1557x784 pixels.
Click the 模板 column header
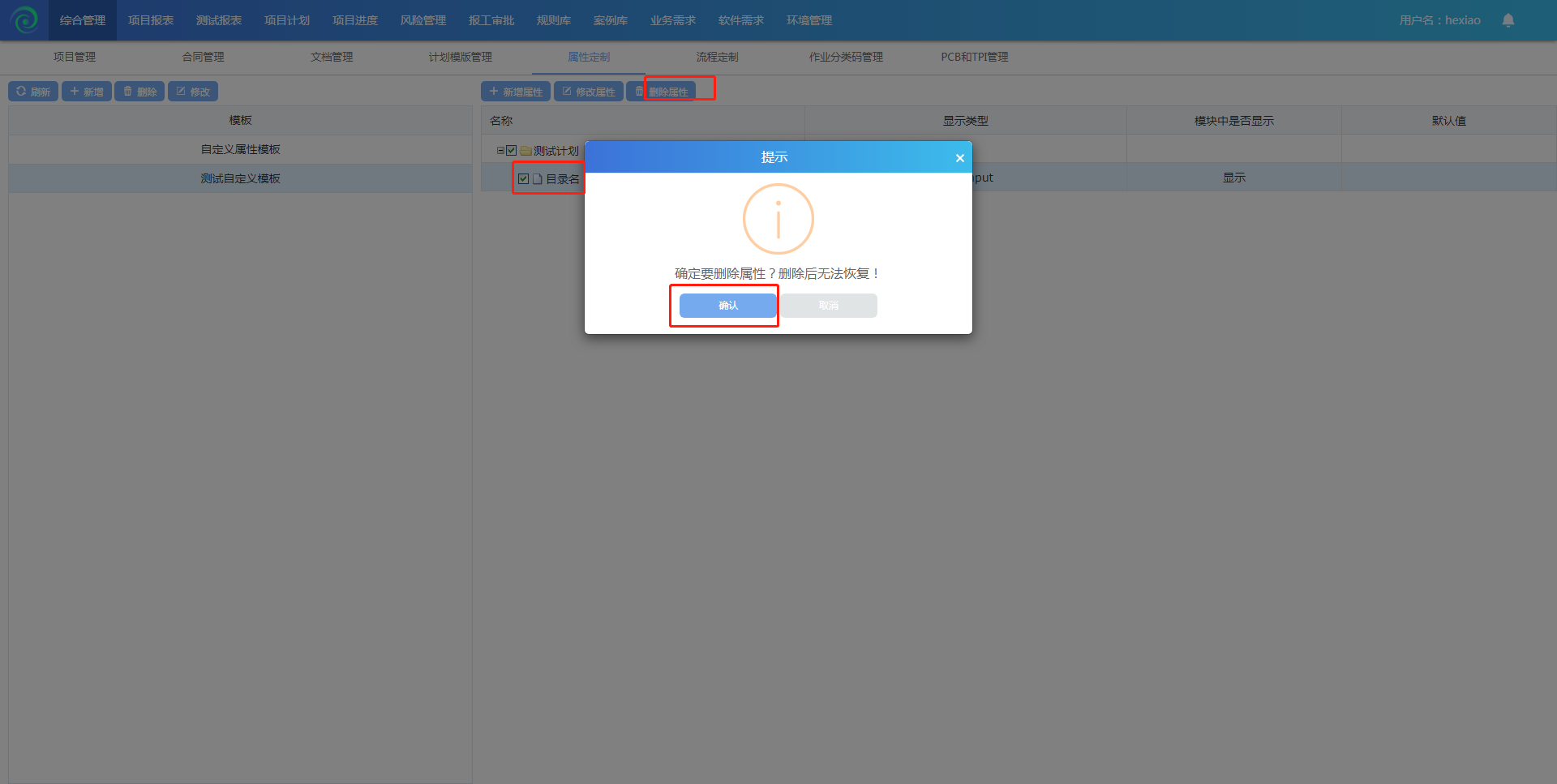tap(240, 120)
